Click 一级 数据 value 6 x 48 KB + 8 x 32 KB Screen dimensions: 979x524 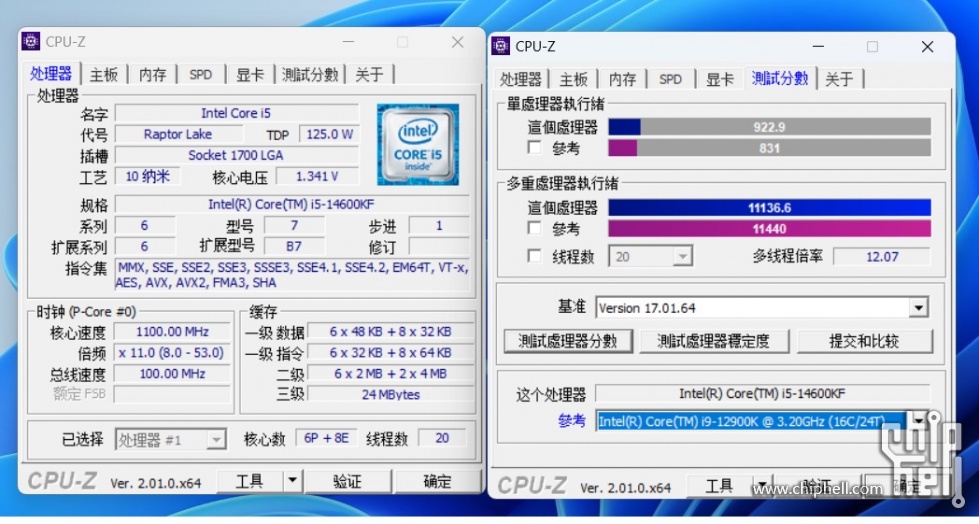[x=390, y=332]
